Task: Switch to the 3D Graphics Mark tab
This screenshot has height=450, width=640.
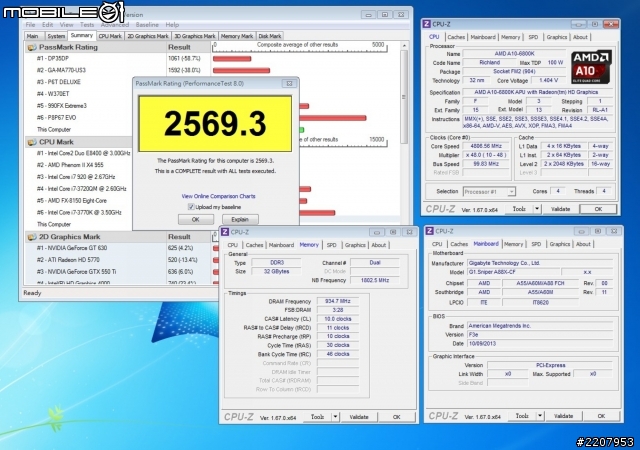Action: pyautogui.click(x=195, y=36)
